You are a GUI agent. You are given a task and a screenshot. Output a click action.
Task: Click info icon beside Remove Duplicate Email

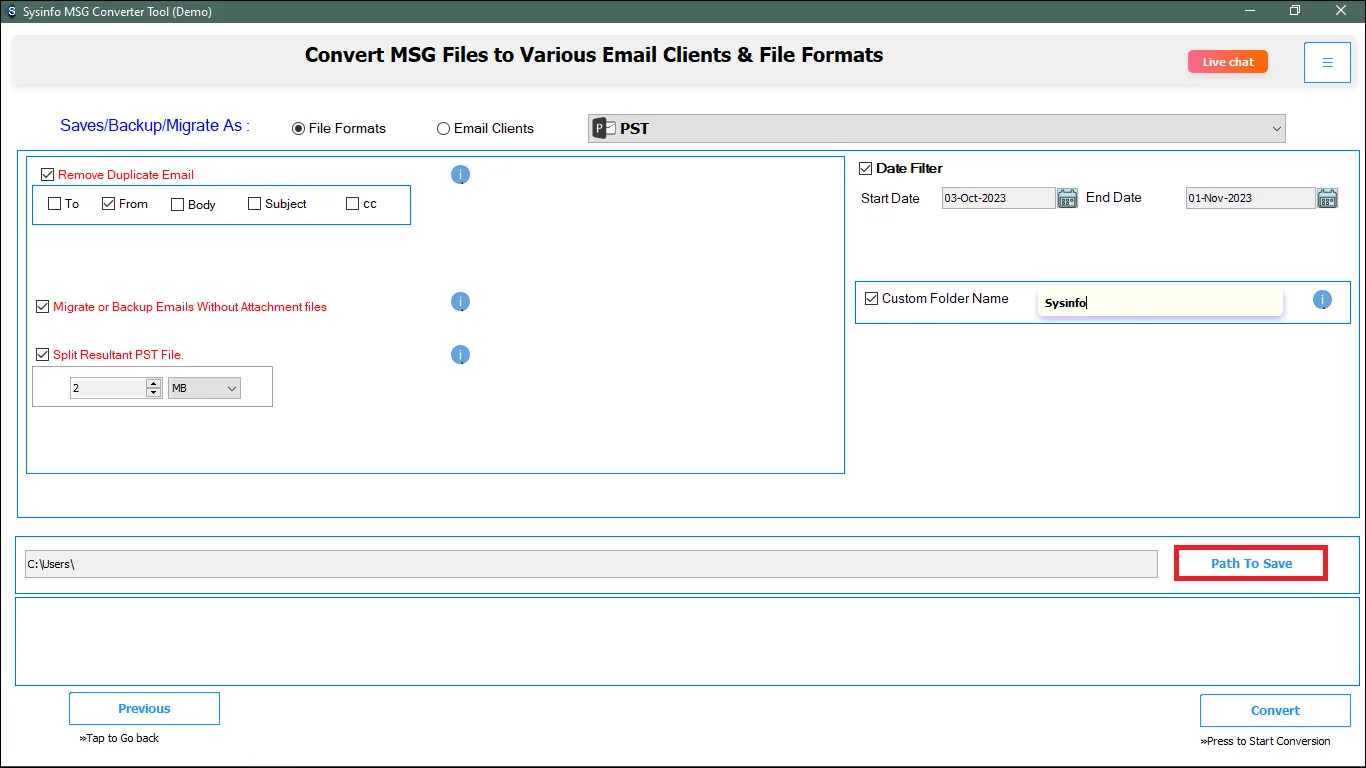point(460,175)
